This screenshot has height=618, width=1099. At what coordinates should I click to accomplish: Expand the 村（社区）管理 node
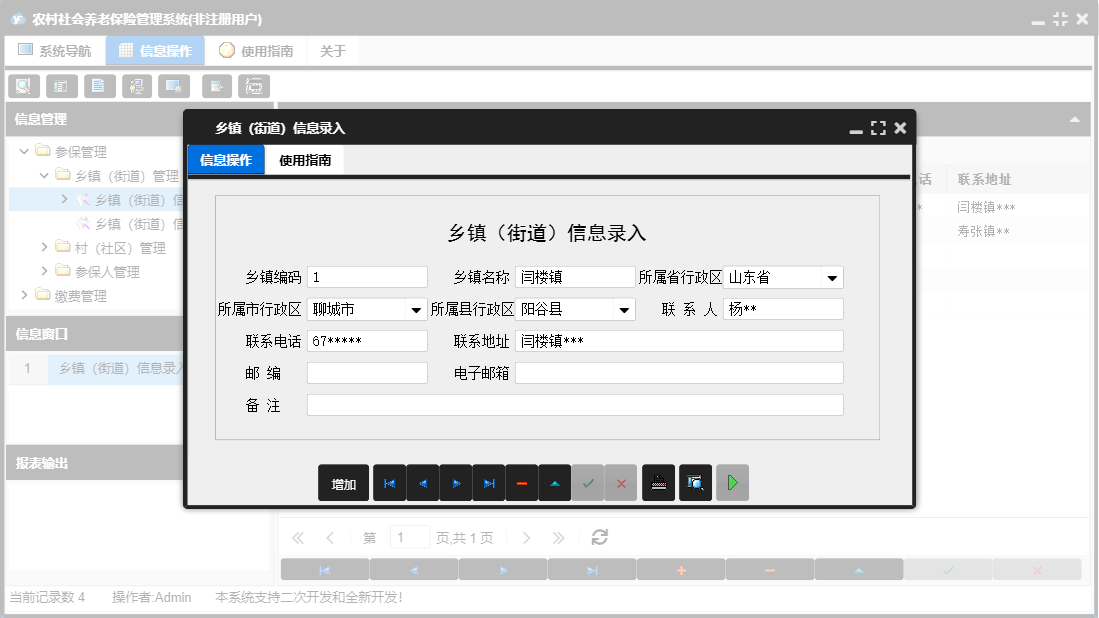coord(43,247)
